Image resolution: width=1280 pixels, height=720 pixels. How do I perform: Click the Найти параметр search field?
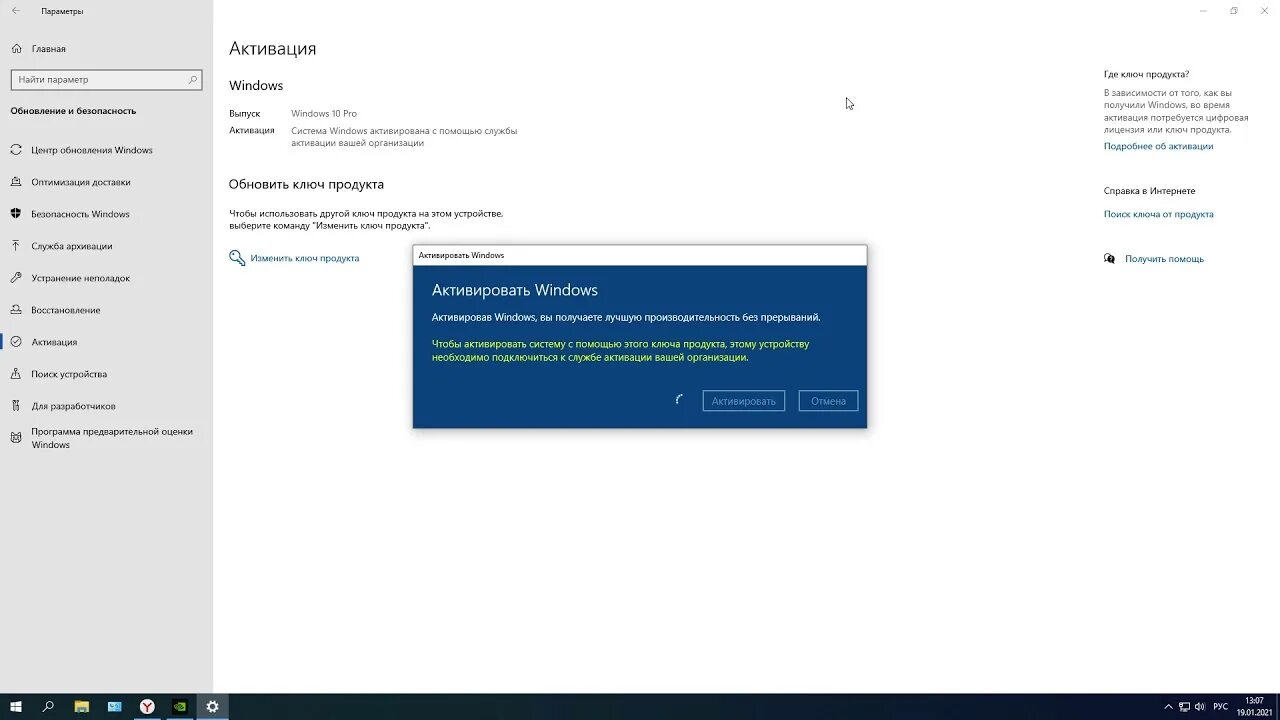(x=106, y=79)
